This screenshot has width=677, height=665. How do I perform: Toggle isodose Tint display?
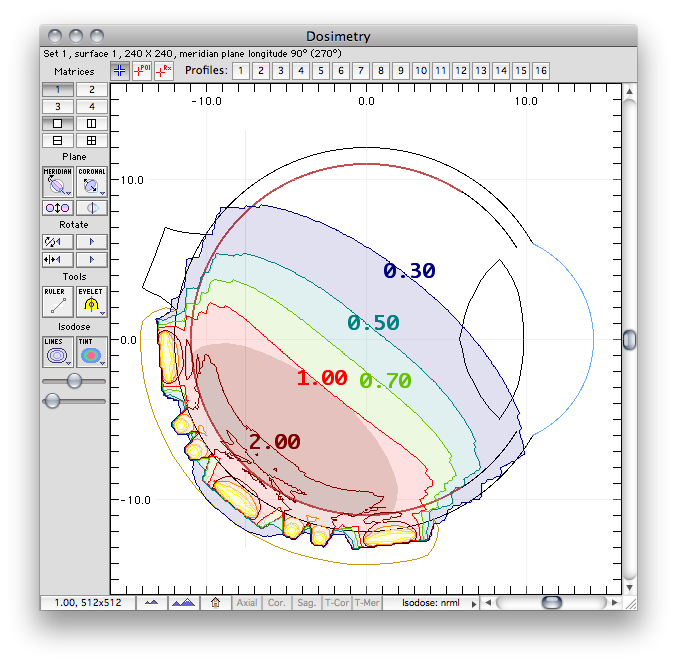coord(92,352)
